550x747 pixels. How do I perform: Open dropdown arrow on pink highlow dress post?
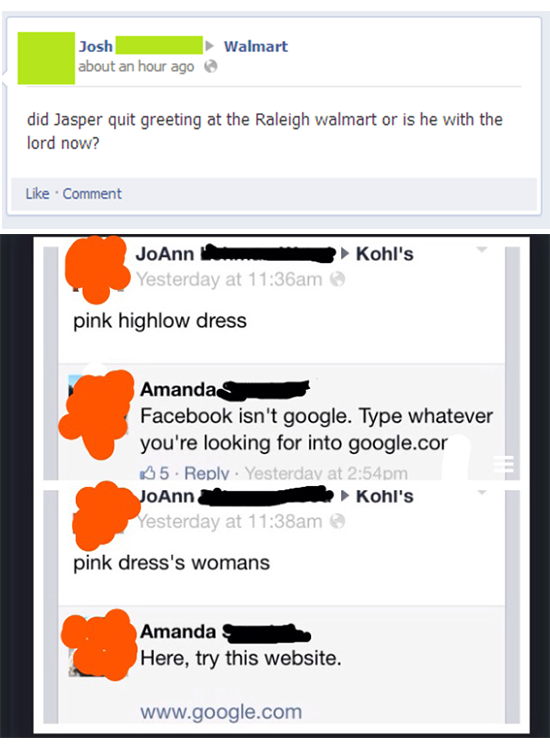[482, 249]
